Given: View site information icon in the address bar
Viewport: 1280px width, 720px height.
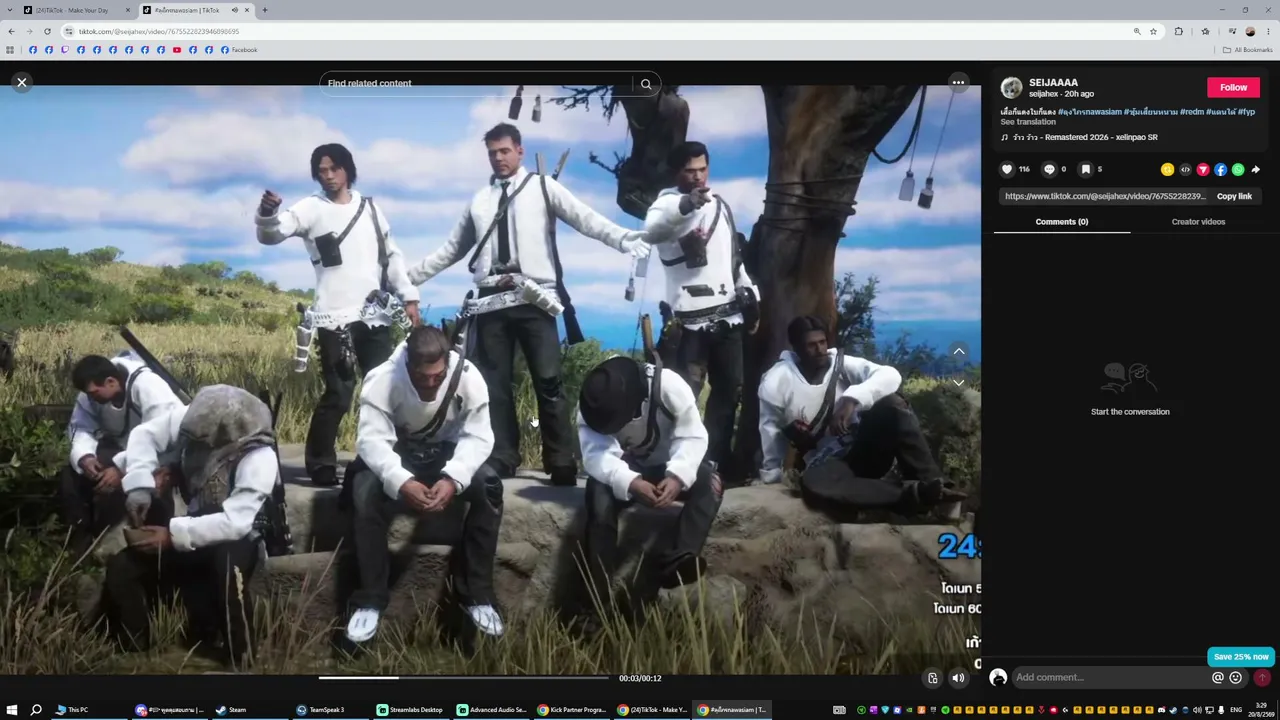Looking at the screenshot, I should click(68, 31).
